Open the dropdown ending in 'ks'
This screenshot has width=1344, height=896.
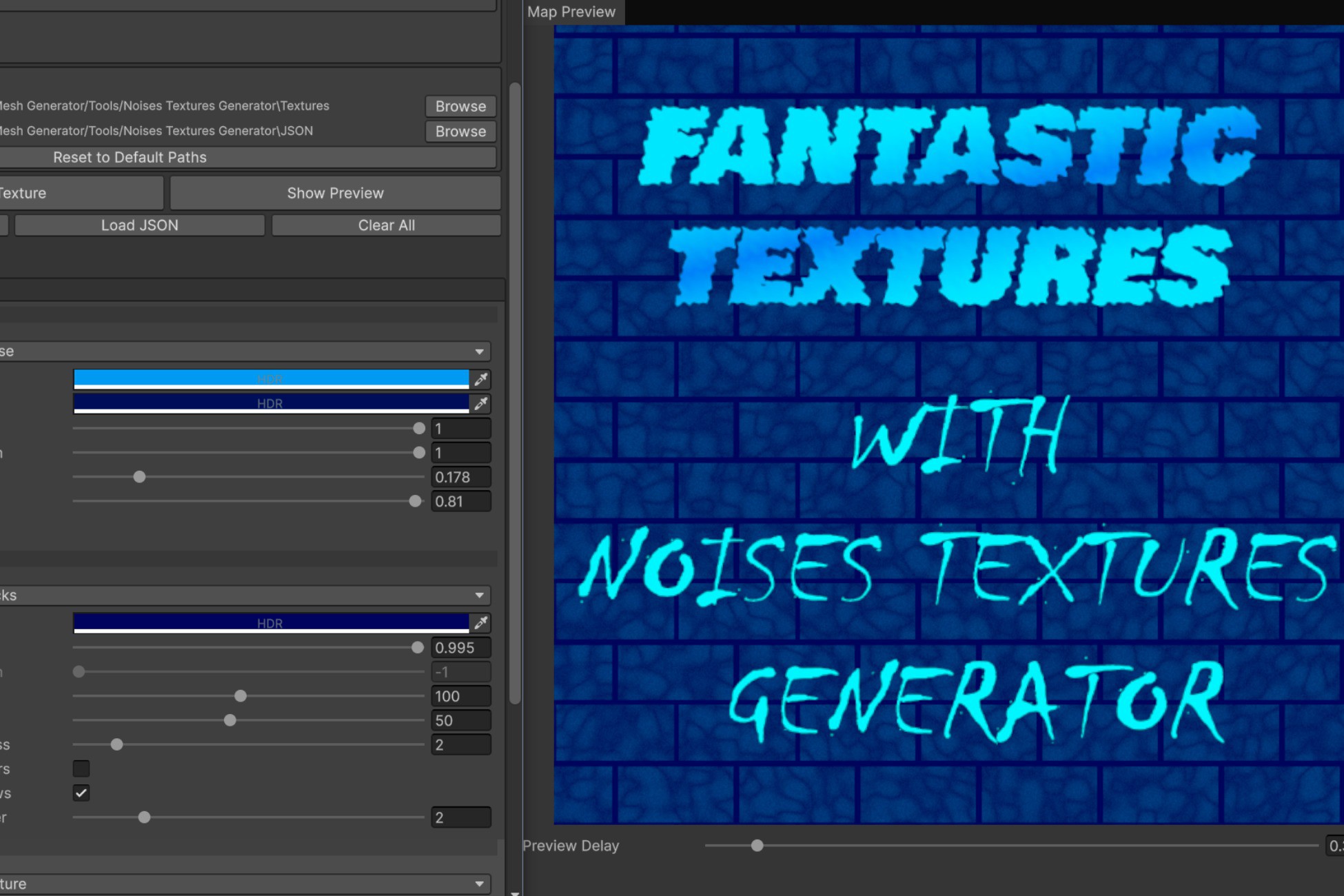(x=244, y=595)
